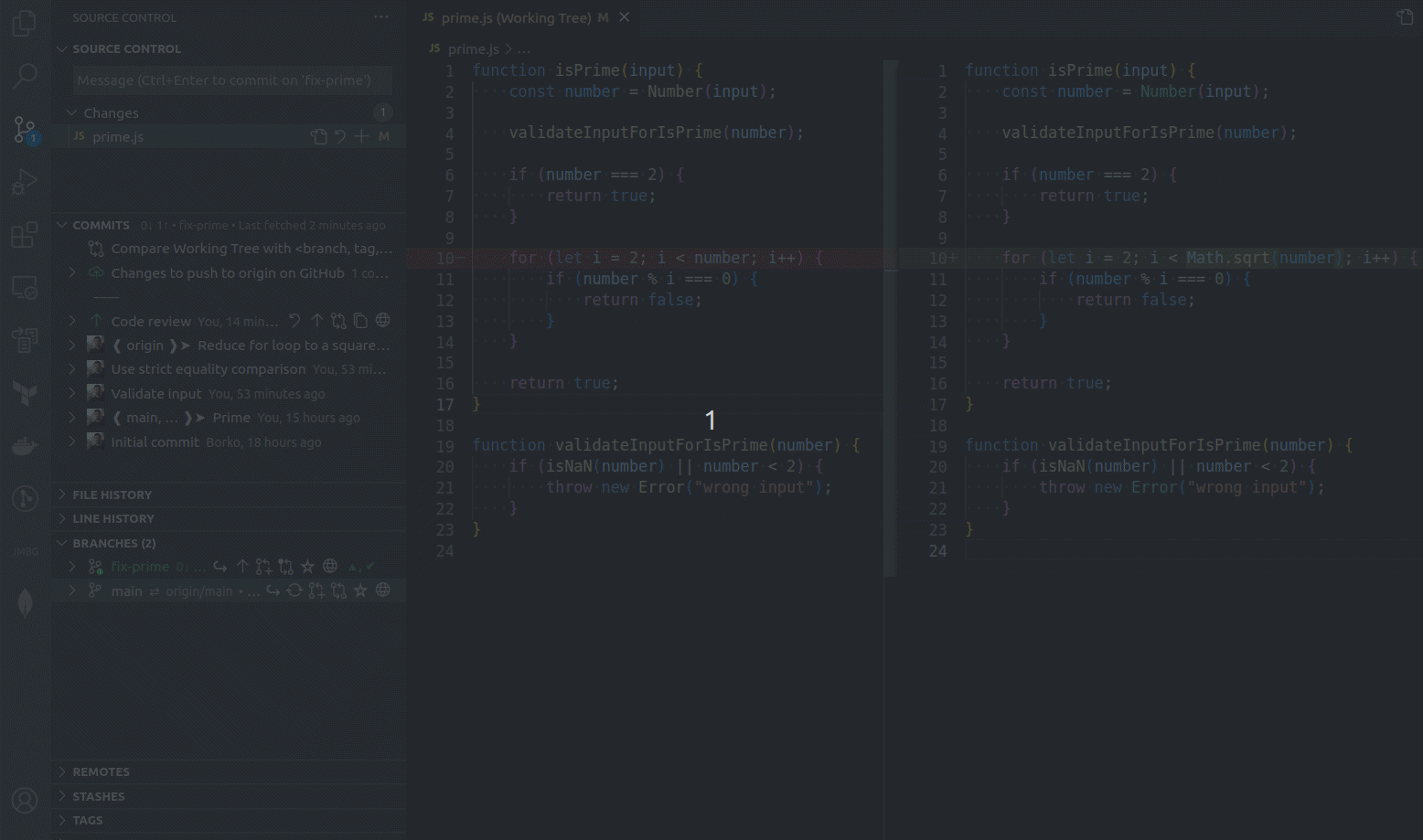
Task: Click the Open File icon in editor title
Action: [1405, 17]
